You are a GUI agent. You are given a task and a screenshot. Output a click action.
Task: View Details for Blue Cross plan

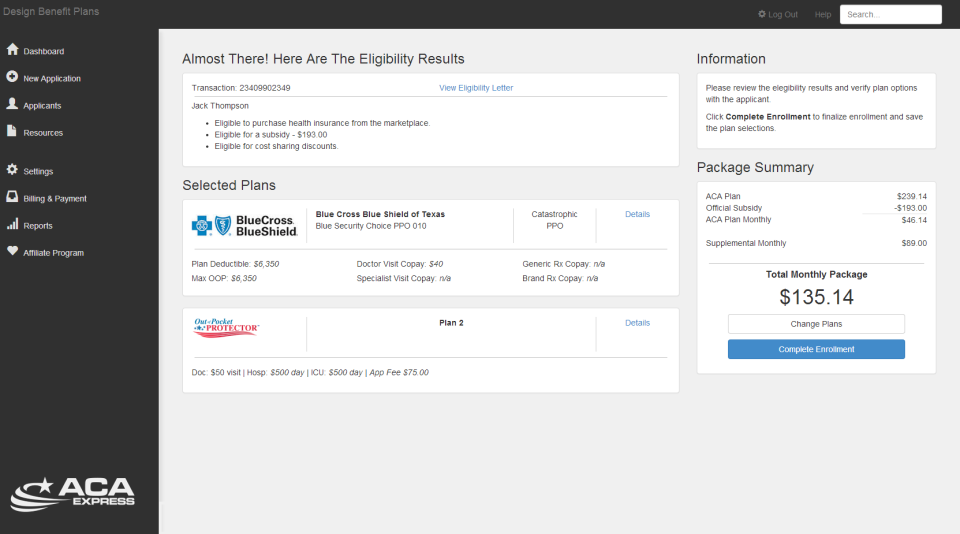coord(637,214)
